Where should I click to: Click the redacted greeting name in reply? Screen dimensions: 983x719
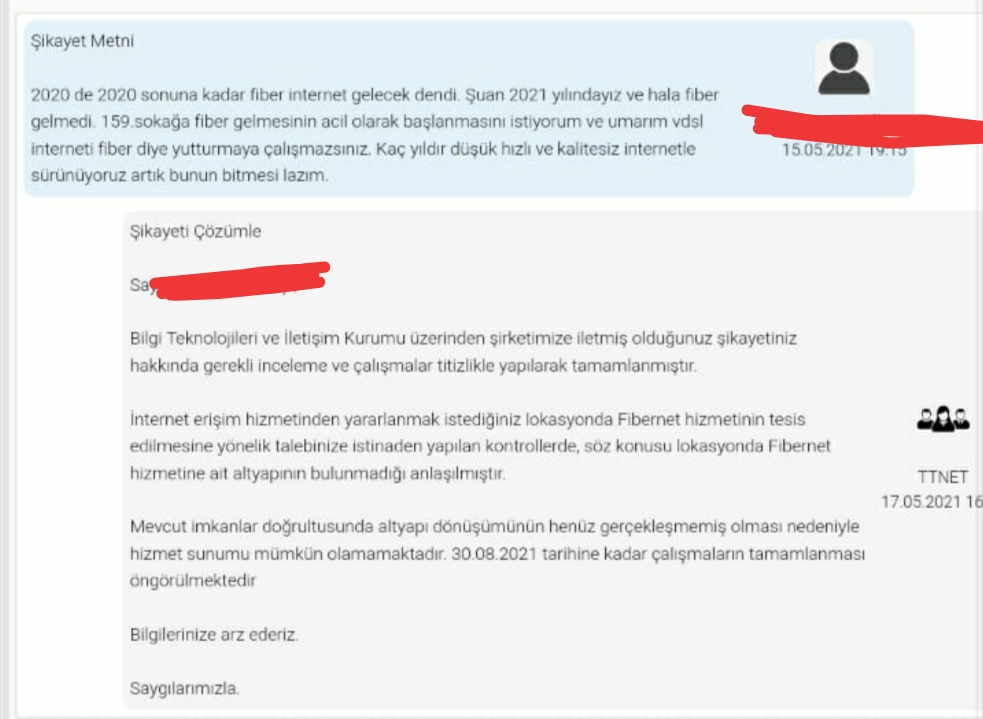tap(238, 281)
